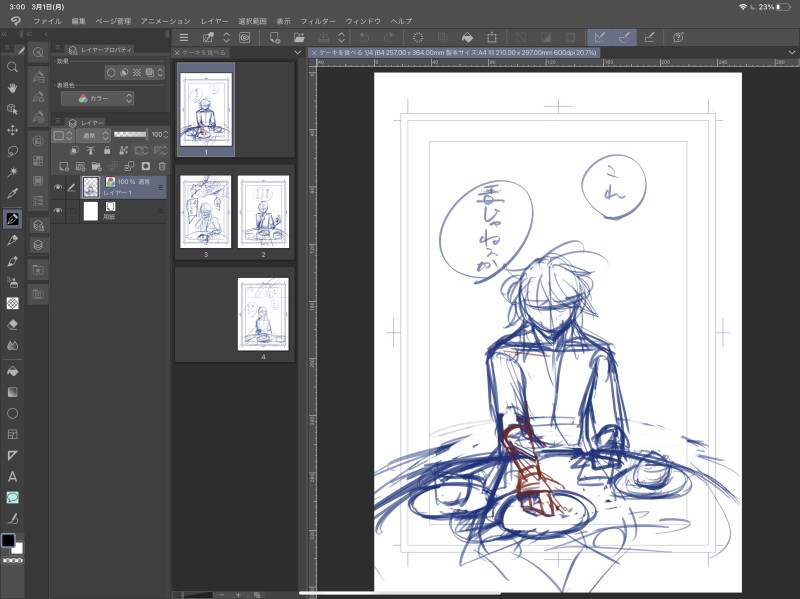Select the Decoration checker pattern tool

[x=12, y=303]
